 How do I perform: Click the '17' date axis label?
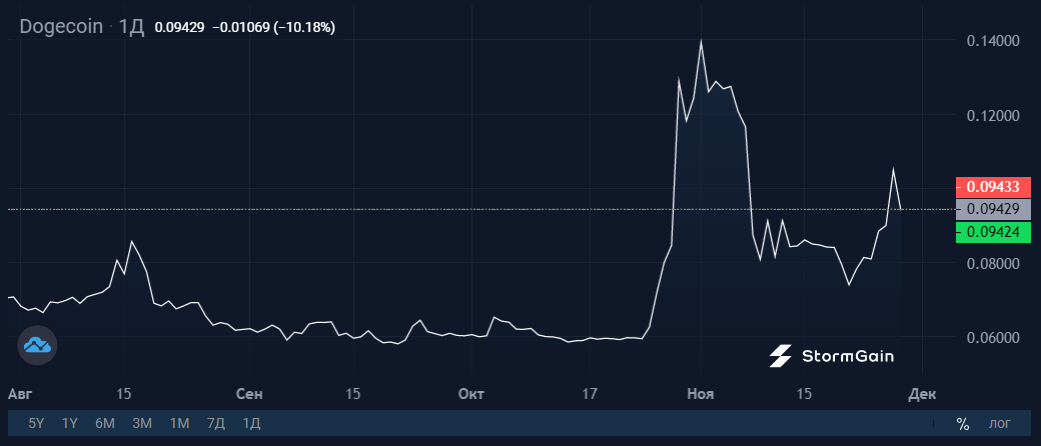[x=589, y=394]
